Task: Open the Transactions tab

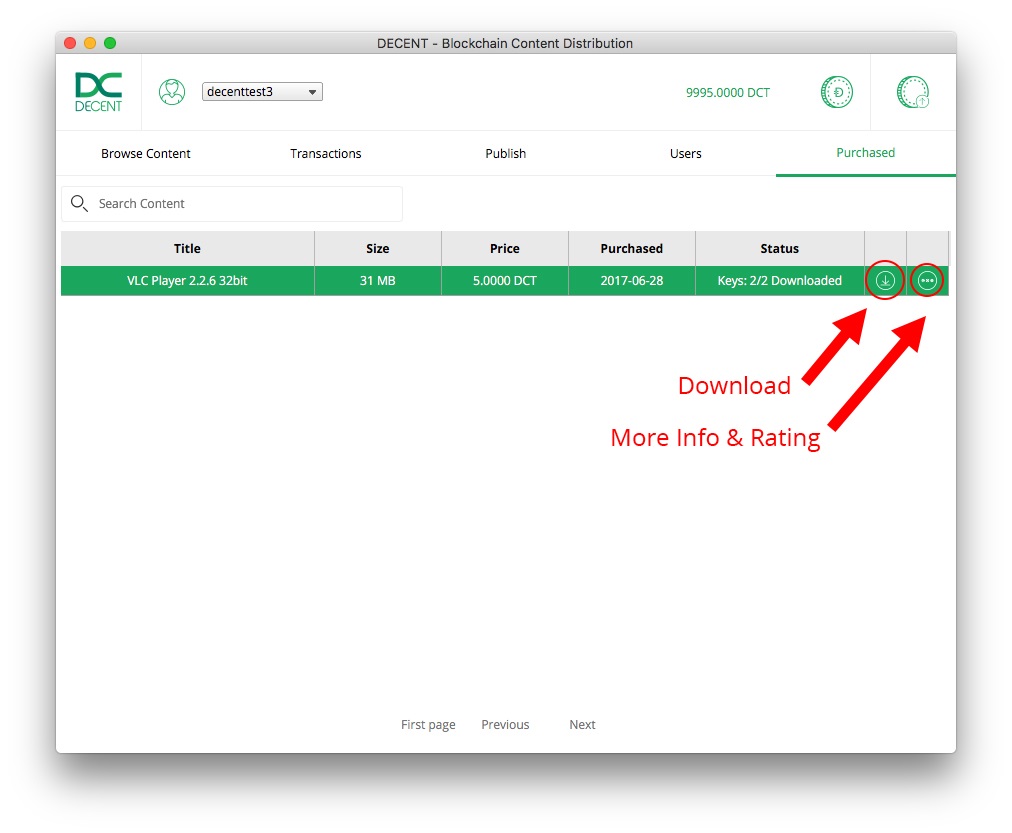Action: click(x=325, y=154)
